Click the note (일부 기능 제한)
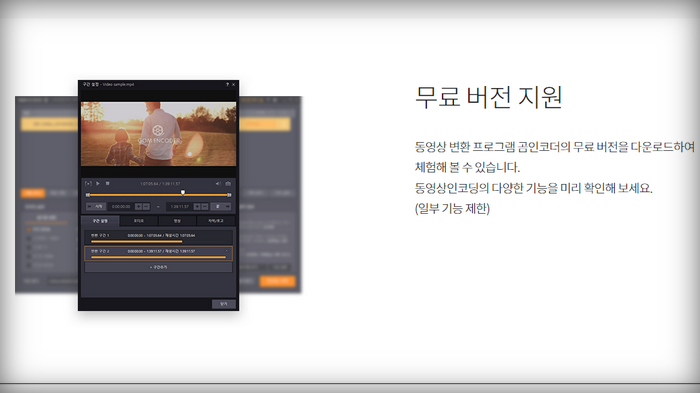The height and width of the screenshot is (393, 700). coord(452,209)
